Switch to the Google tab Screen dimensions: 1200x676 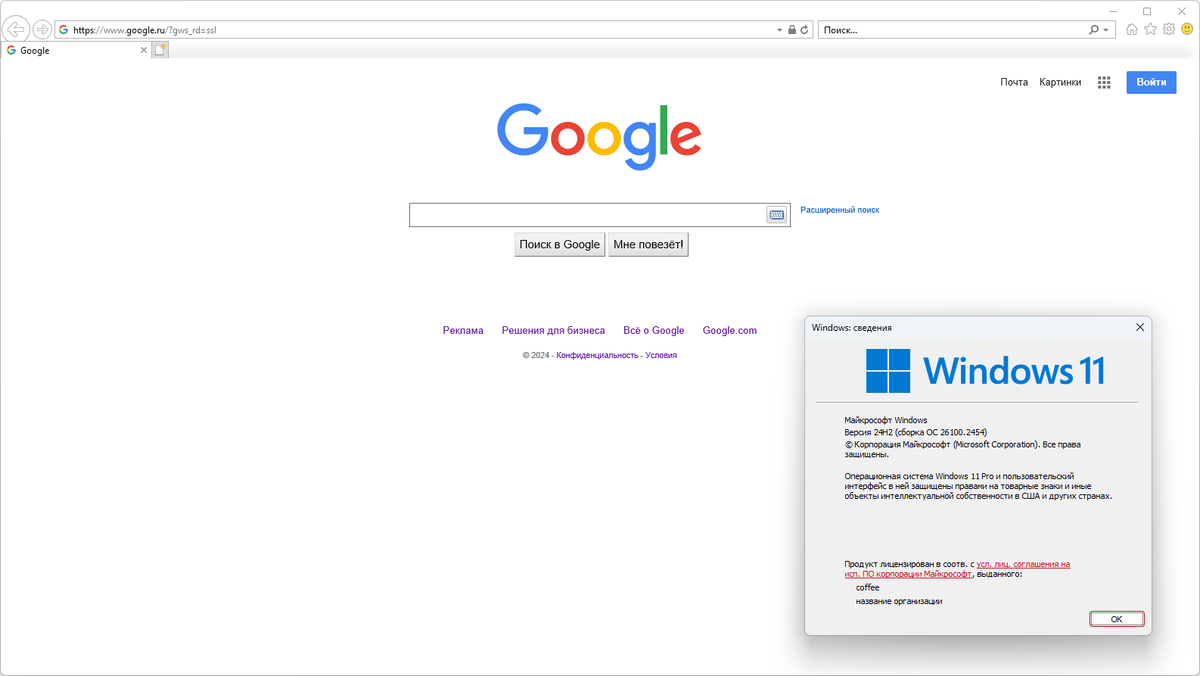coord(75,50)
